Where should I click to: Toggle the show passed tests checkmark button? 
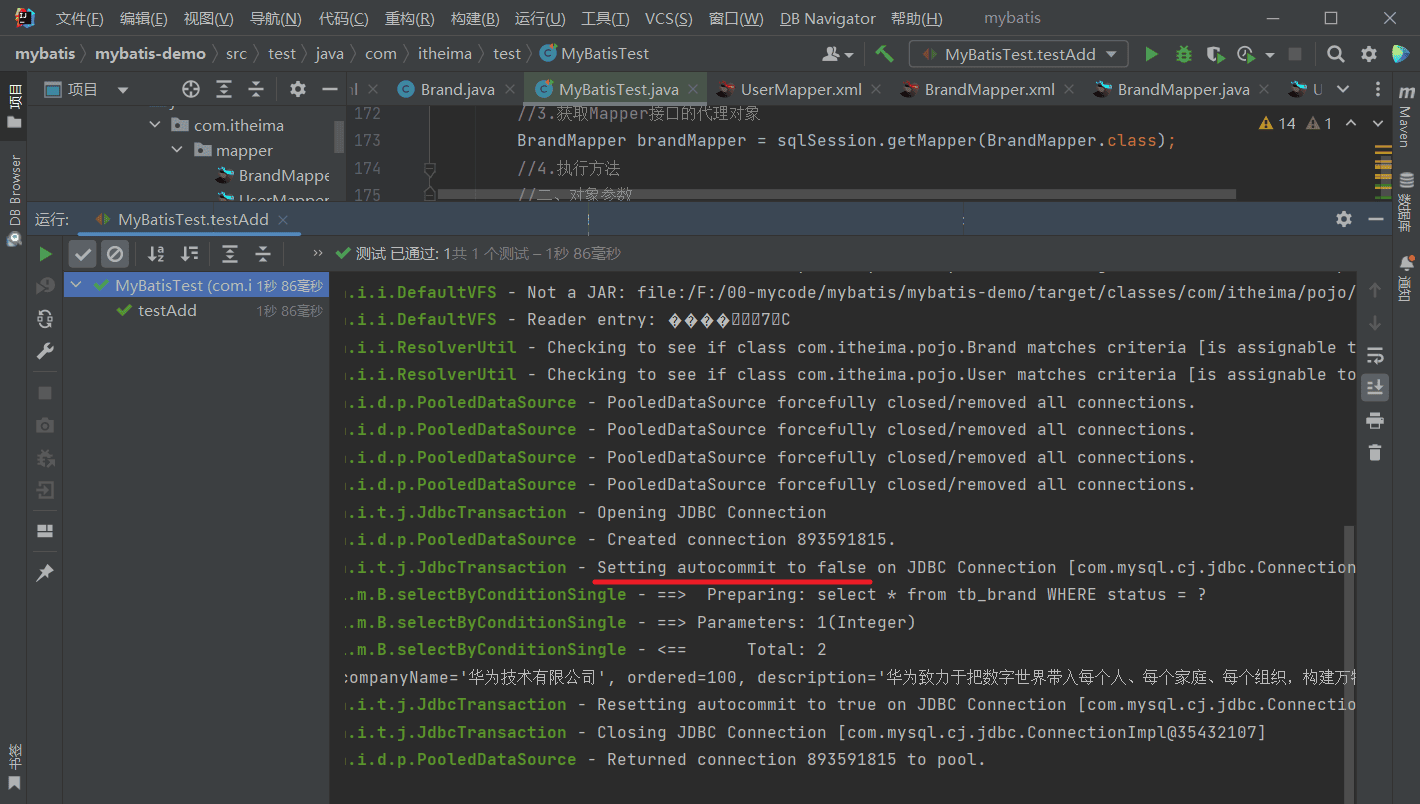tap(83, 254)
